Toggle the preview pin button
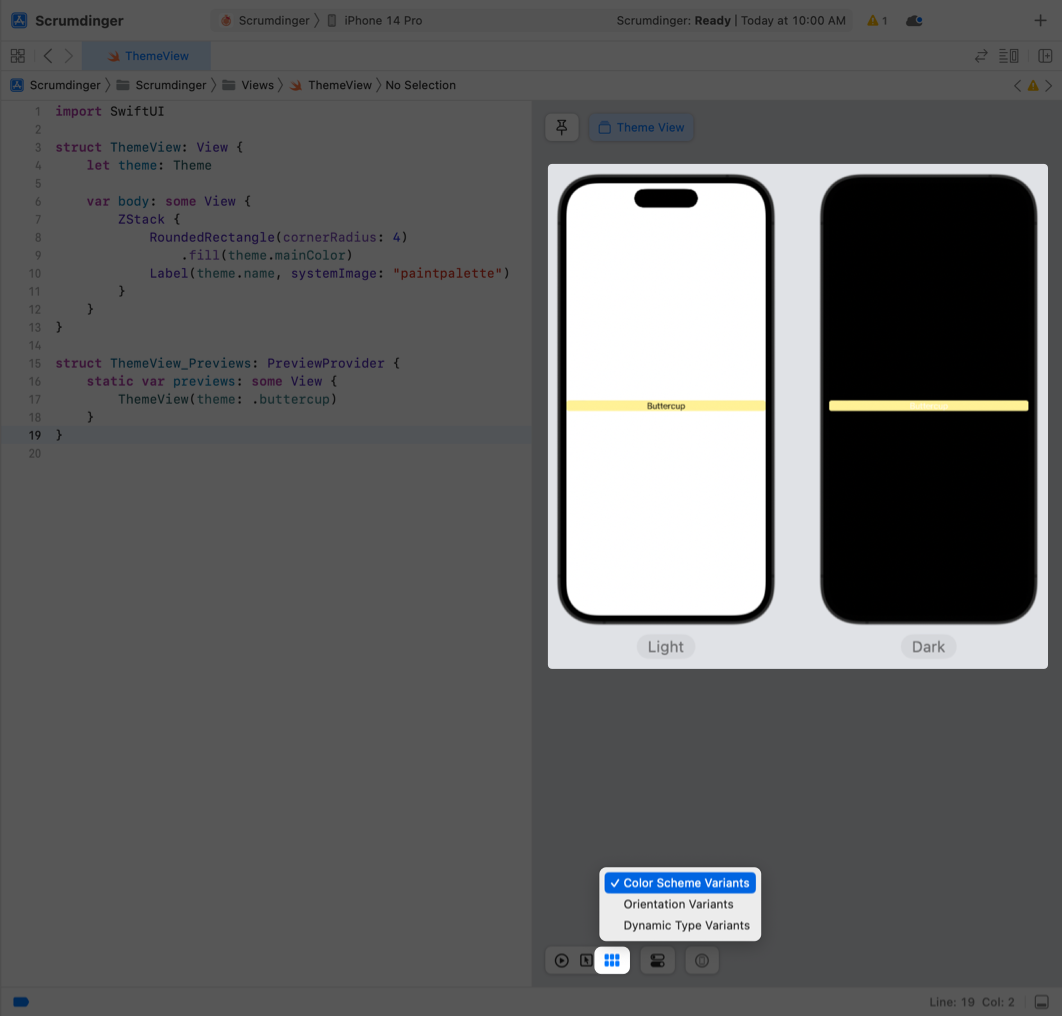The image size is (1062, 1016). [561, 127]
